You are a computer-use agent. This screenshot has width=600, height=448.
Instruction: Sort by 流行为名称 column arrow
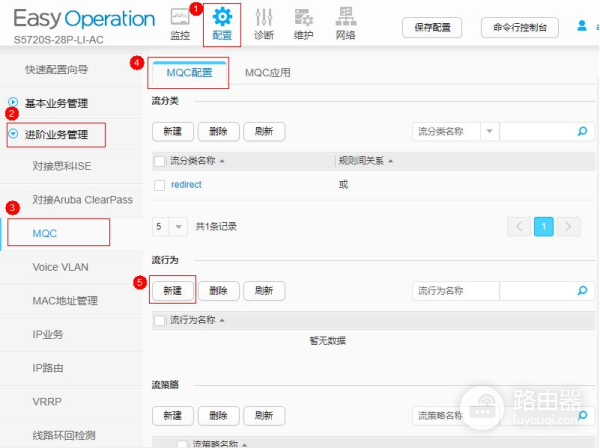click(x=222, y=320)
